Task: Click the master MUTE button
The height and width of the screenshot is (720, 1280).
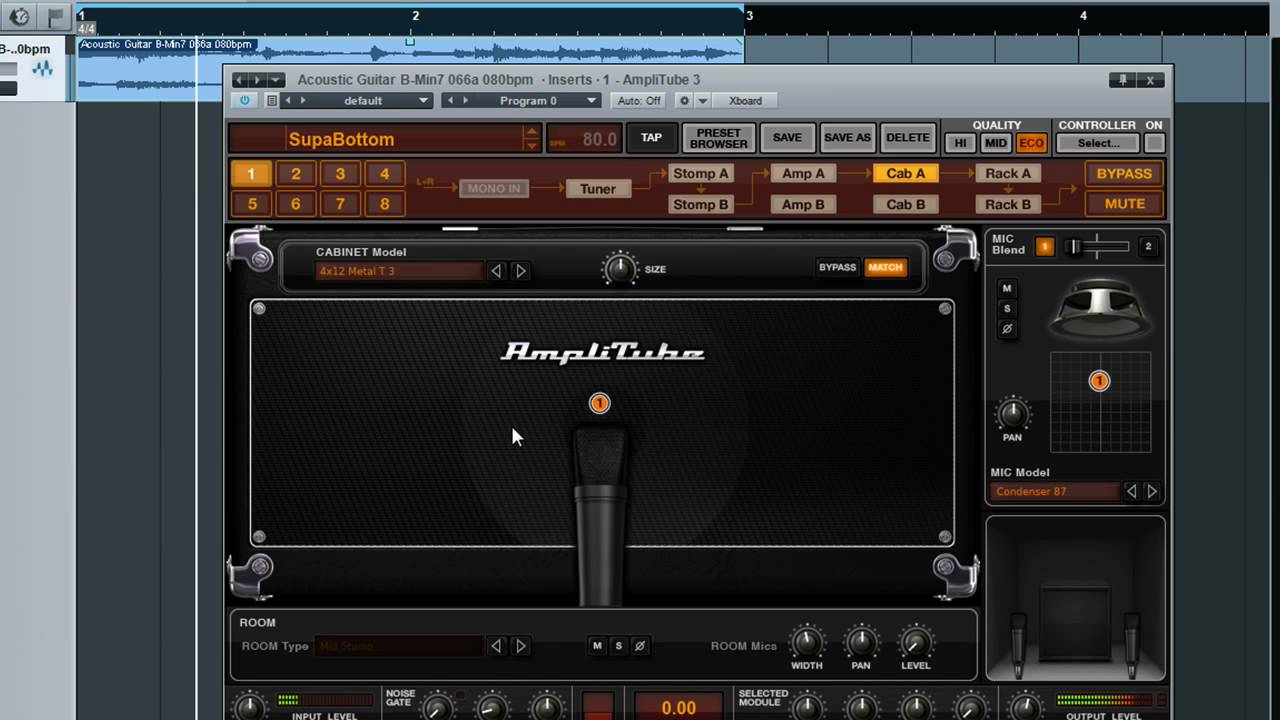Action: point(1124,204)
